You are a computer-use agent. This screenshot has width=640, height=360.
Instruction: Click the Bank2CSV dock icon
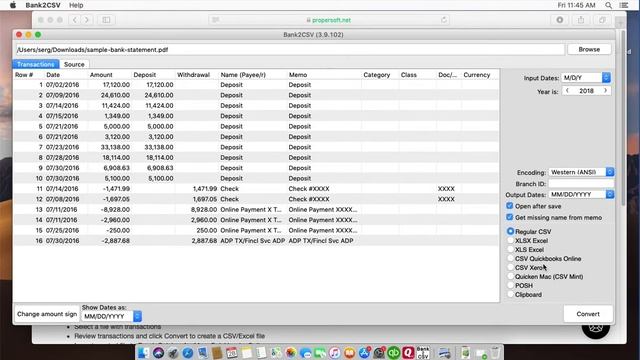pos(423,353)
